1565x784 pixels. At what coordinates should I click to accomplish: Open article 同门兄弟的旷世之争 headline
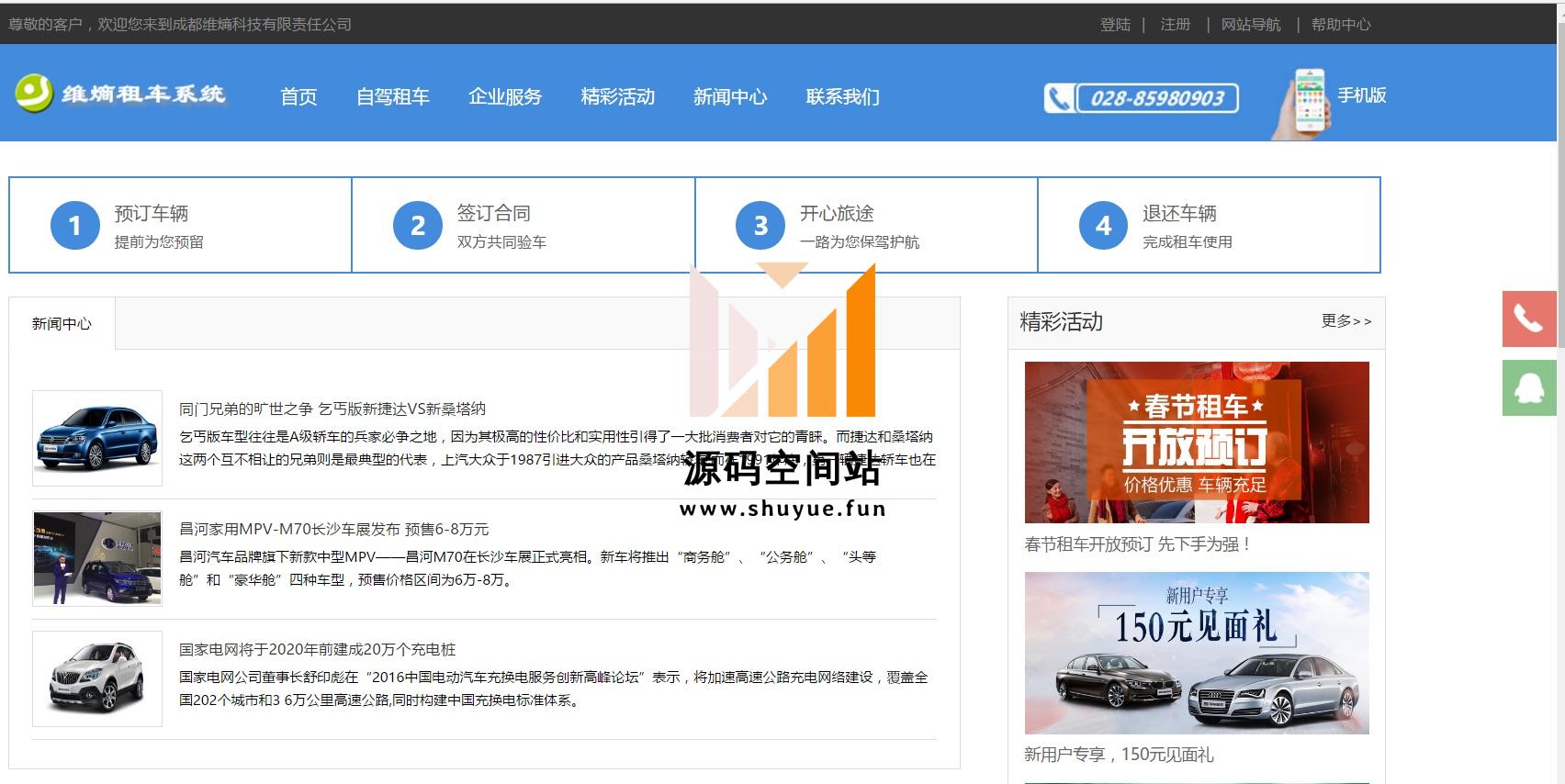[332, 409]
